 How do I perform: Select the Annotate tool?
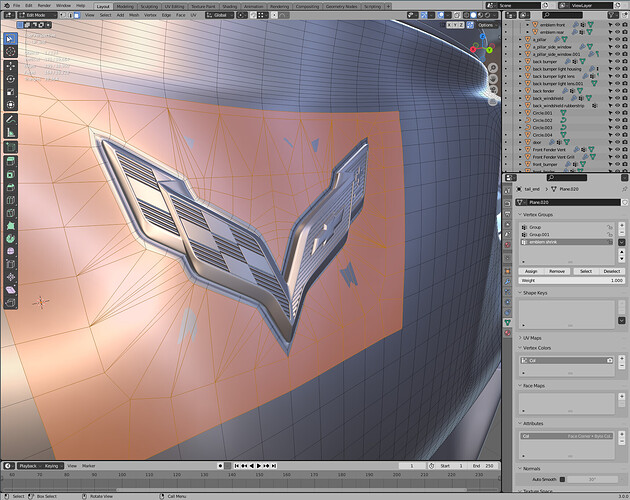pyautogui.click(x=10, y=119)
